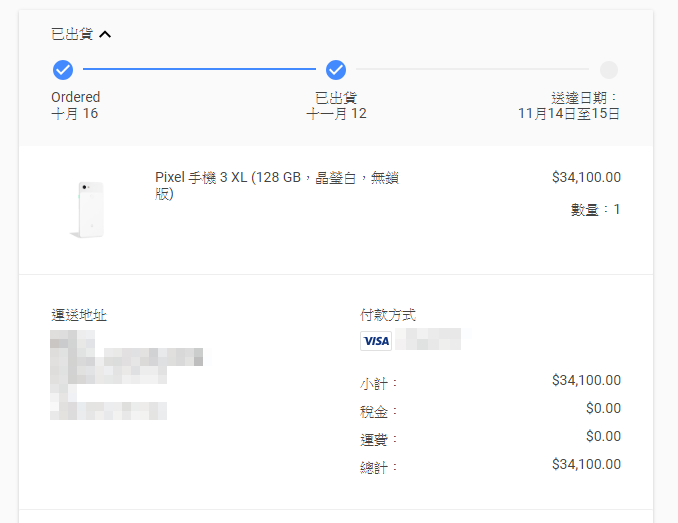Click the product price $34,100.00 beside Pixel
678x523 pixels.
click(x=586, y=177)
